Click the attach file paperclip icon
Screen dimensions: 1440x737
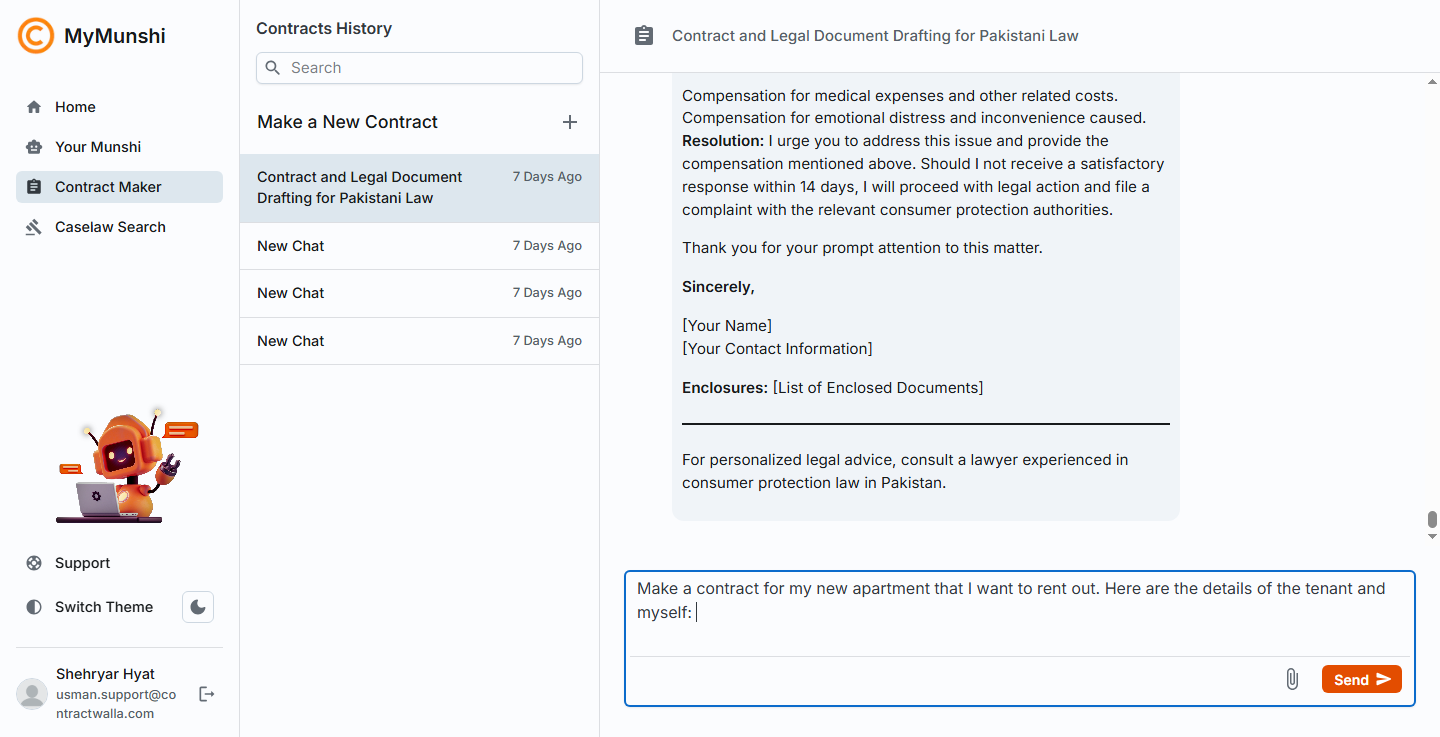point(1292,680)
